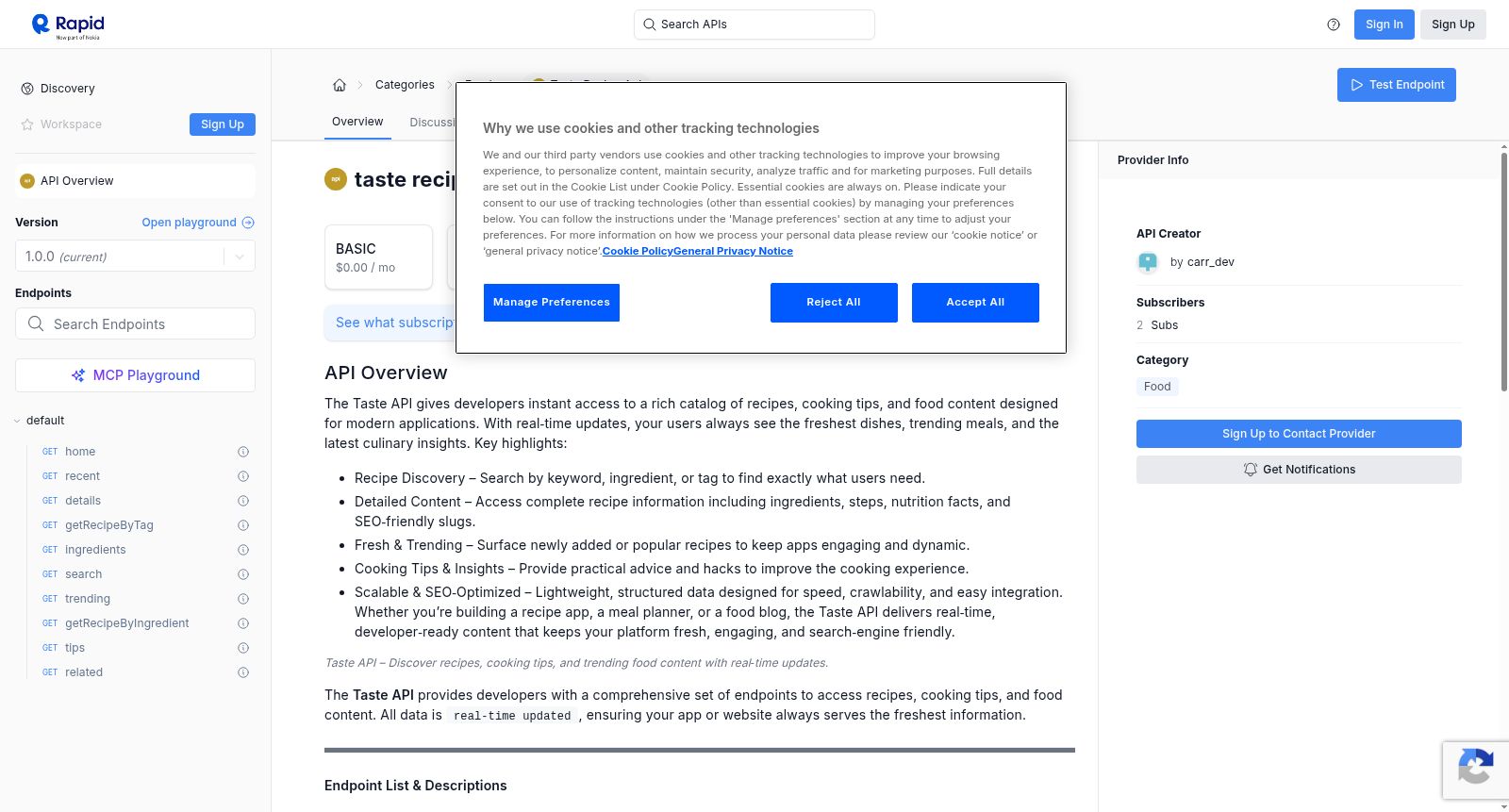
Task: Click the 'Workspace' sidebar label
Action: click(x=71, y=124)
